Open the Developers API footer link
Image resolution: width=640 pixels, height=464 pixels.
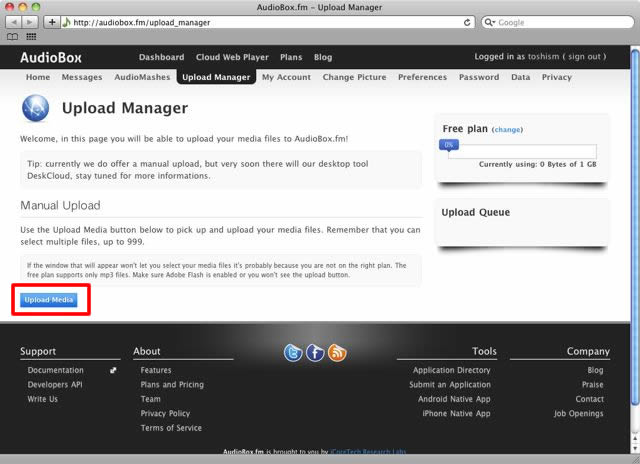click(x=55, y=384)
